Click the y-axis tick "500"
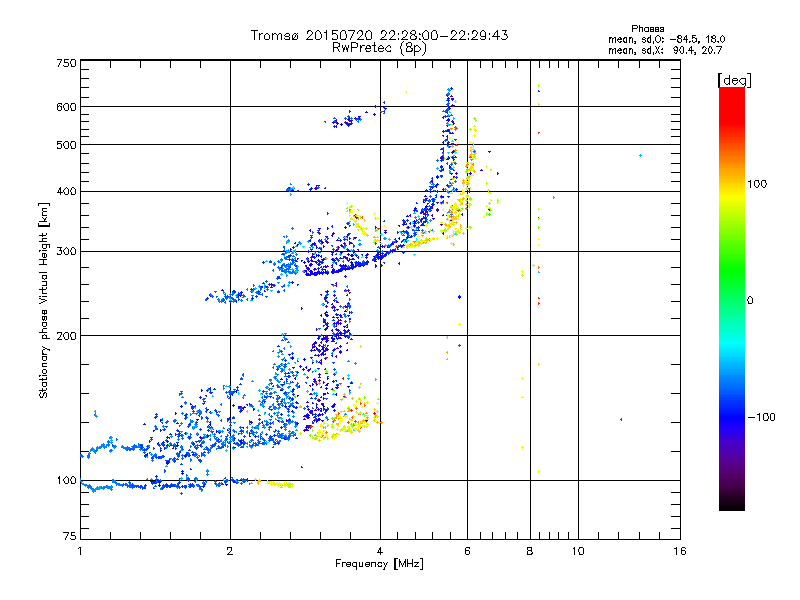 (67, 145)
